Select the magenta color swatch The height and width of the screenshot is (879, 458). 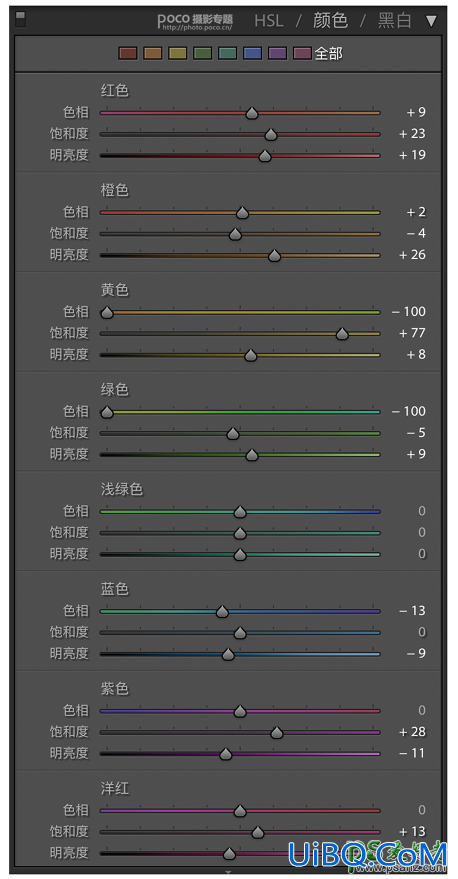[x=302, y=53]
